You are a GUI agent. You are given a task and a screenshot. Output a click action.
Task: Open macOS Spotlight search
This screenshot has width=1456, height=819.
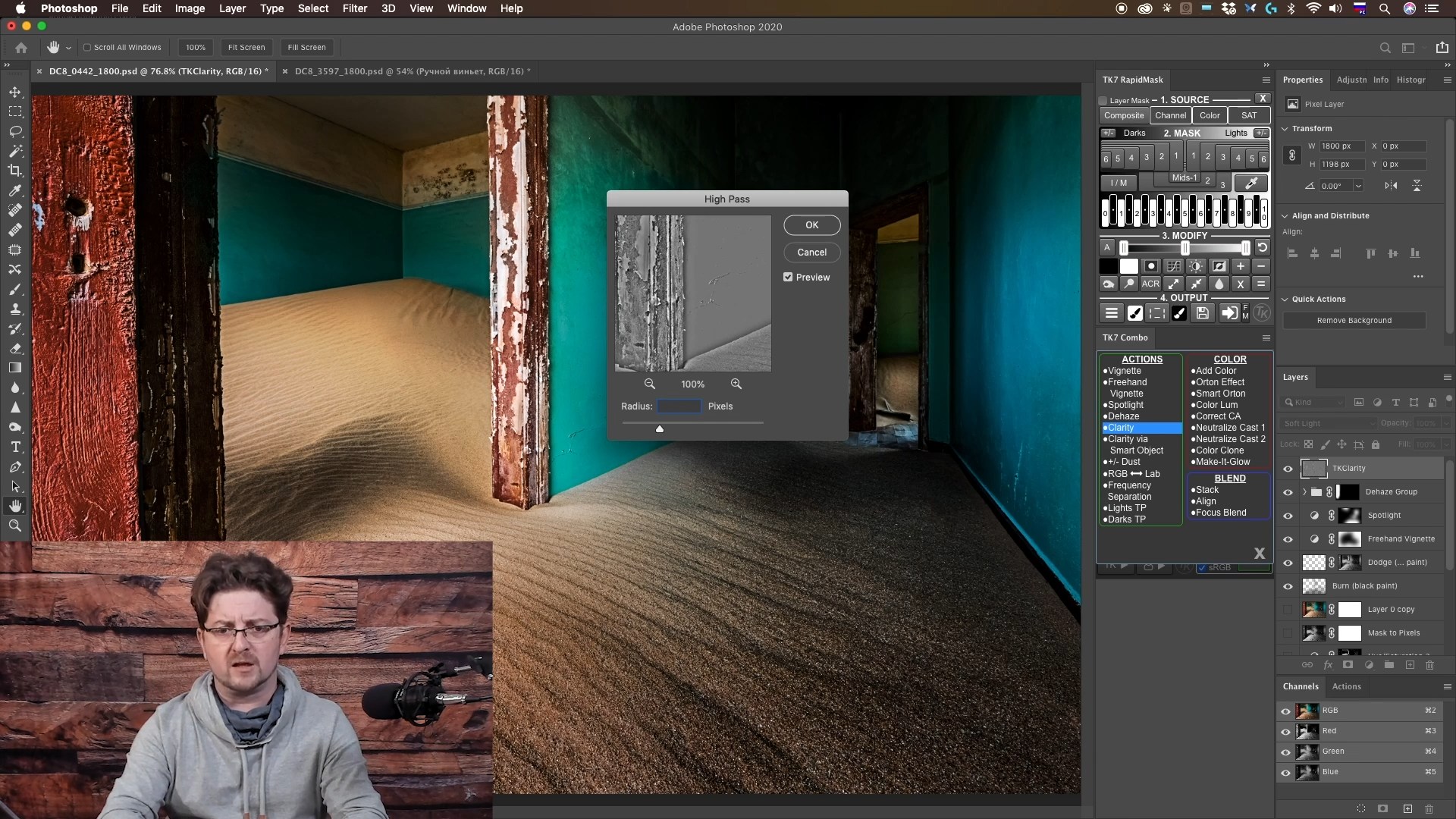[1384, 8]
